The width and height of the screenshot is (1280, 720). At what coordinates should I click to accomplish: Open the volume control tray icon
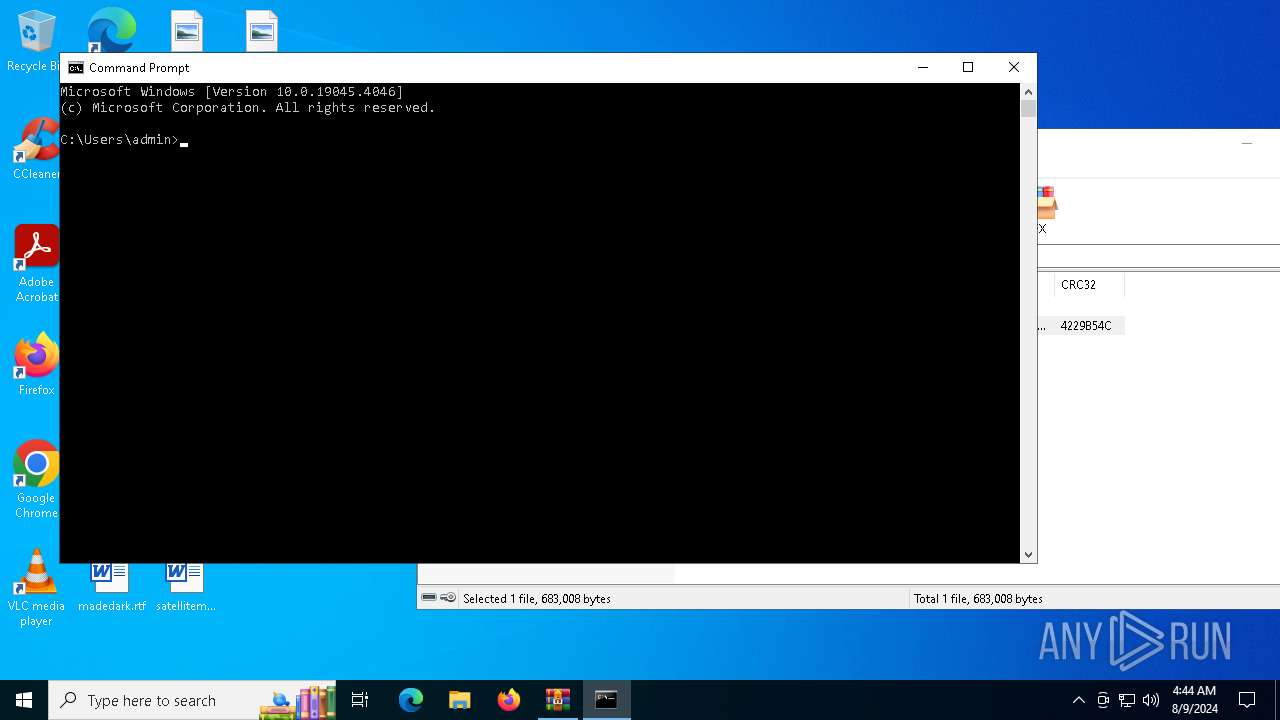(x=1151, y=700)
